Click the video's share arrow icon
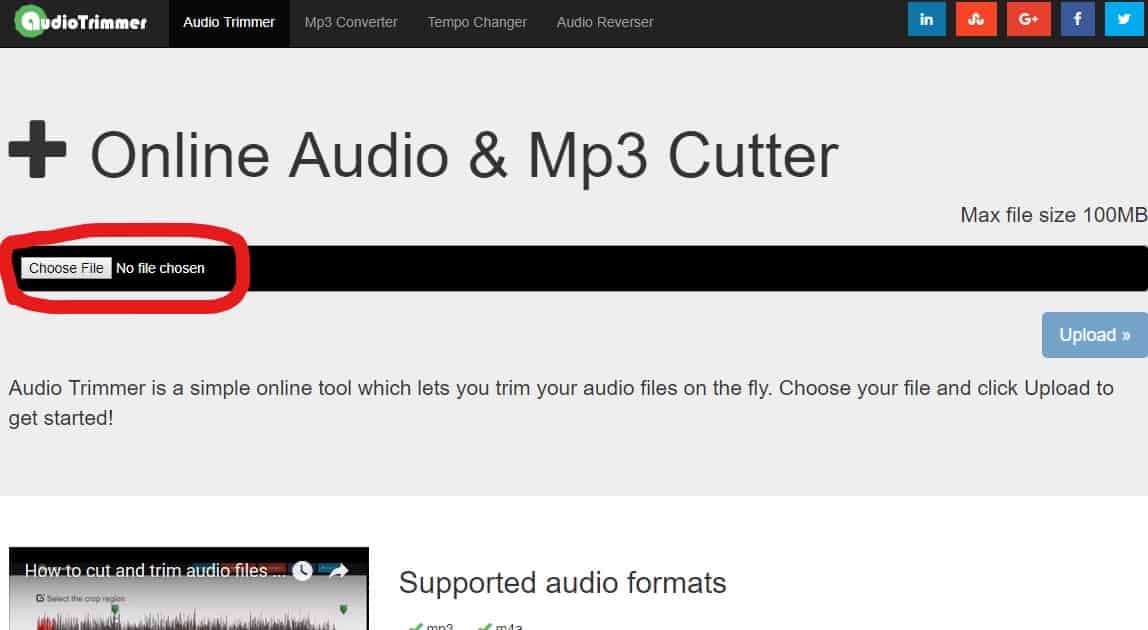The image size is (1148, 630). click(x=338, y=571)
